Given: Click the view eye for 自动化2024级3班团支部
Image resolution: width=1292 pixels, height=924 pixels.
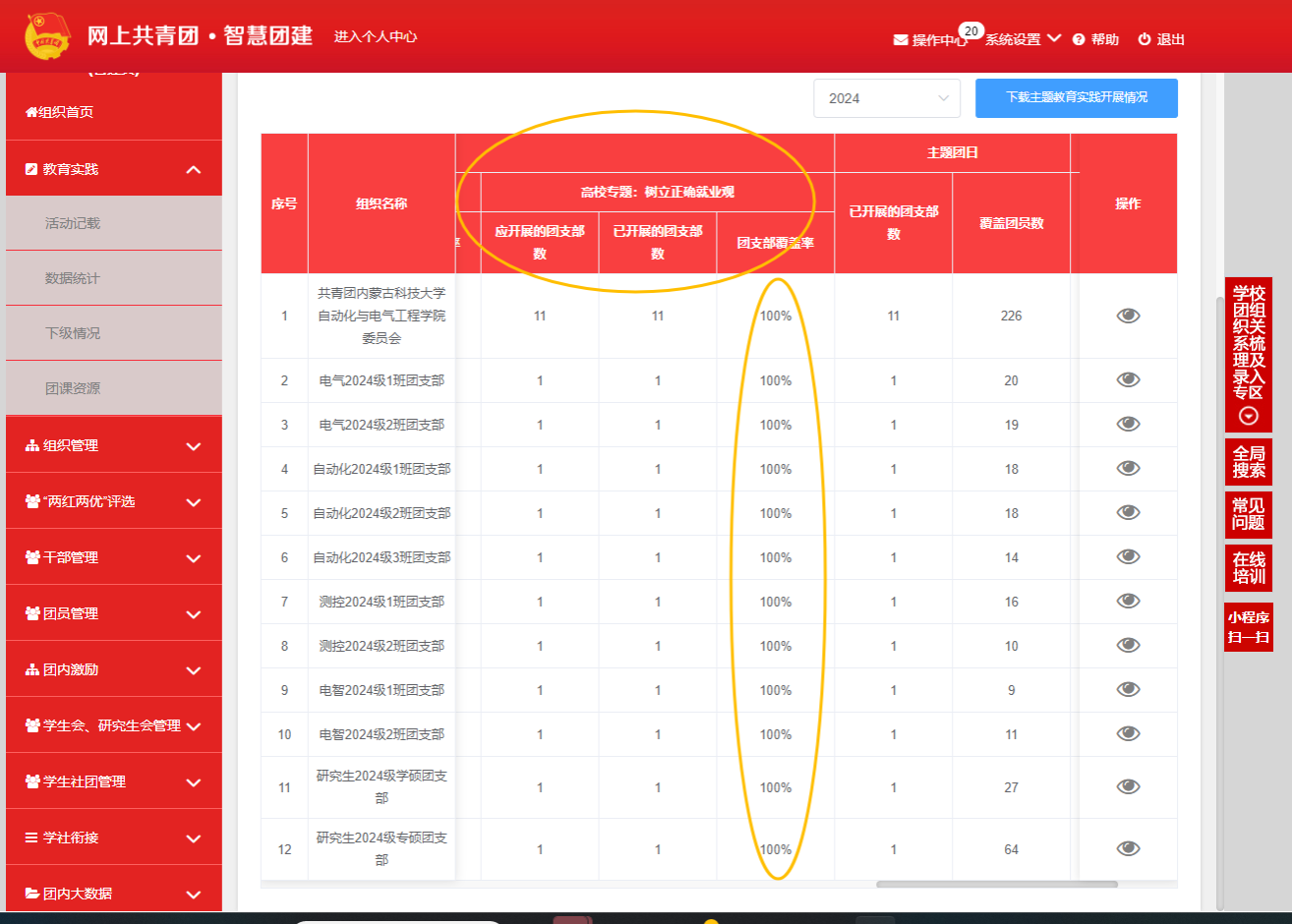Looking at the screenshot, I should click(1128, 557).
